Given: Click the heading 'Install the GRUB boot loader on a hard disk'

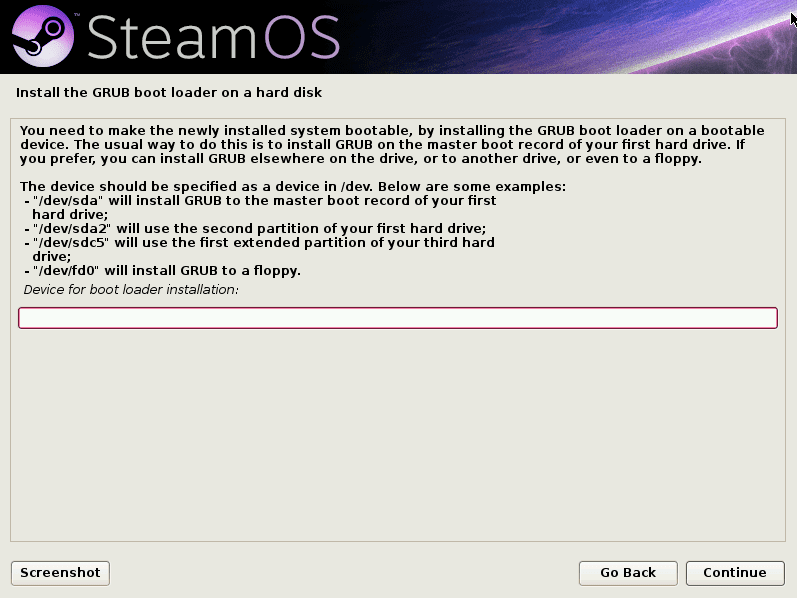Looking at the screenshot, I should tap(169, 93).
